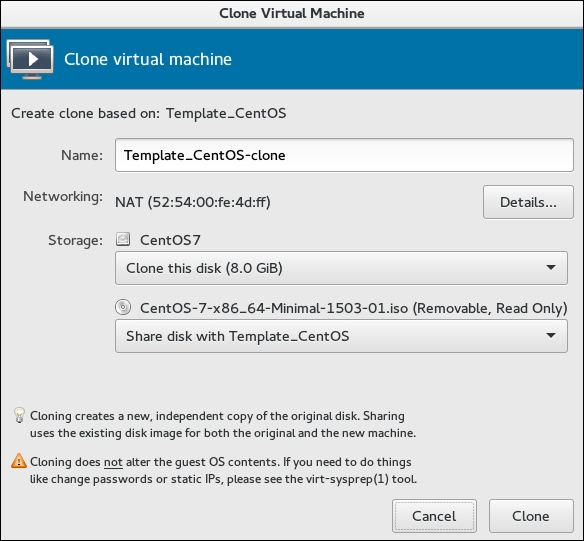Click the virt-sysprep warning message text
Screen dimensions: 584x541
click(223, 470)
